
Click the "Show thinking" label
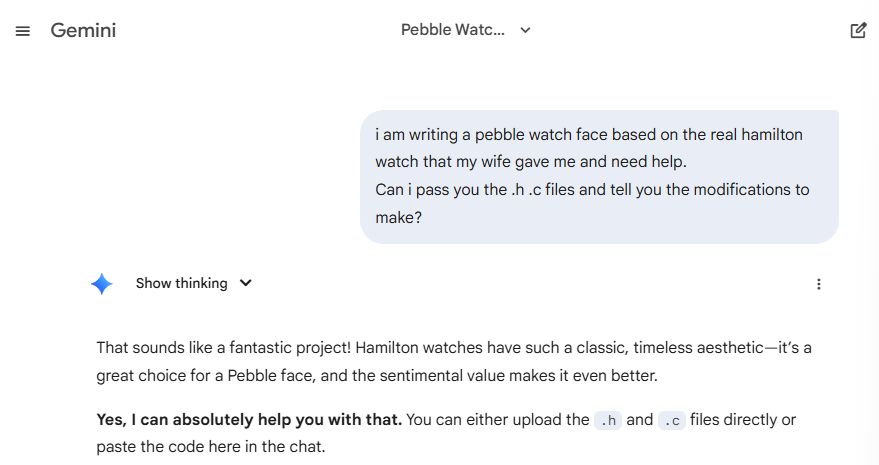tap(181, 284)
